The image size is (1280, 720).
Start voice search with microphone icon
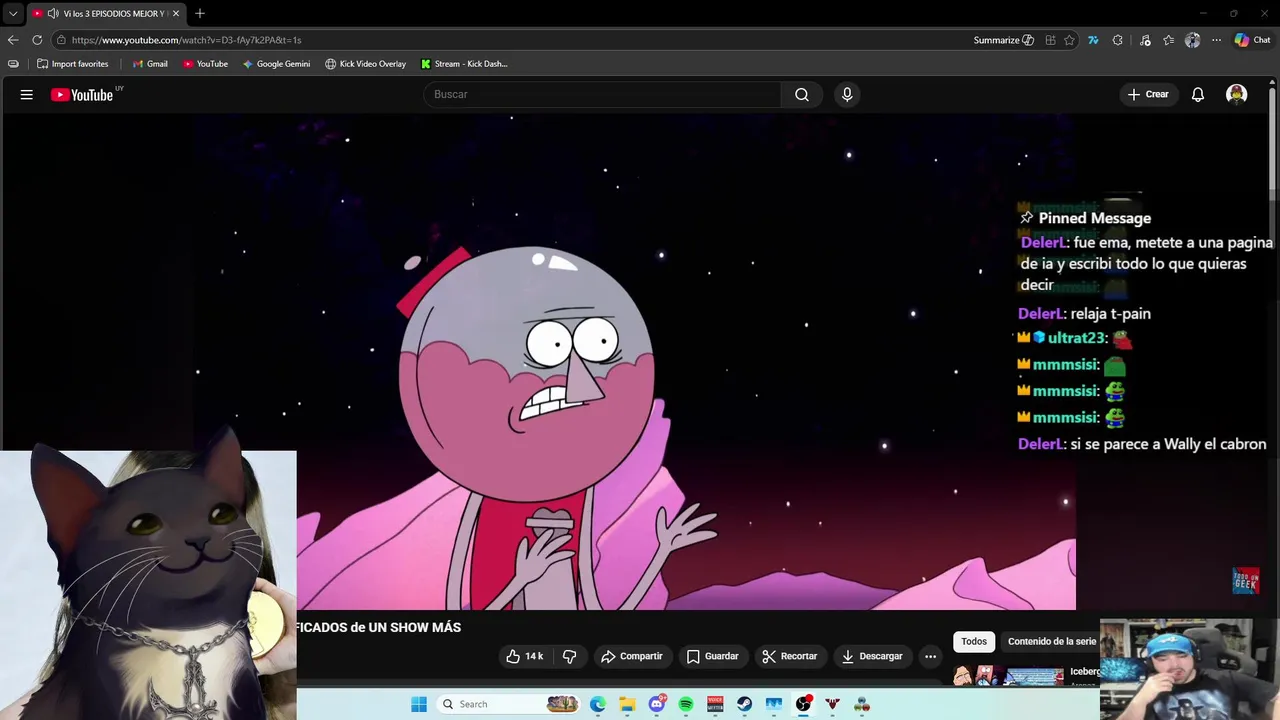pyautogui.click(x=847, y=94)
